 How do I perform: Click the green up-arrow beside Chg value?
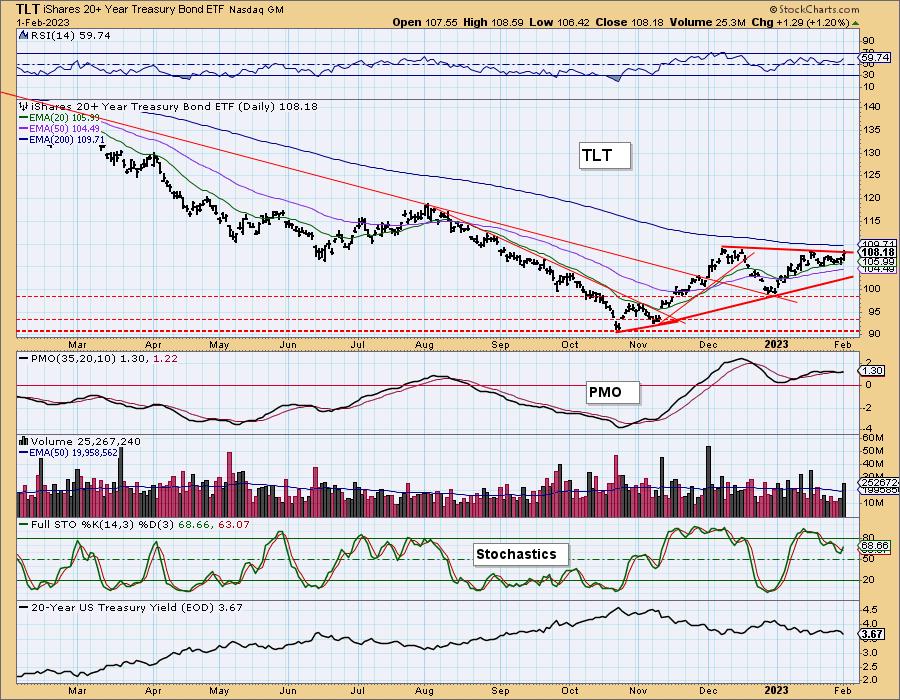855,23
